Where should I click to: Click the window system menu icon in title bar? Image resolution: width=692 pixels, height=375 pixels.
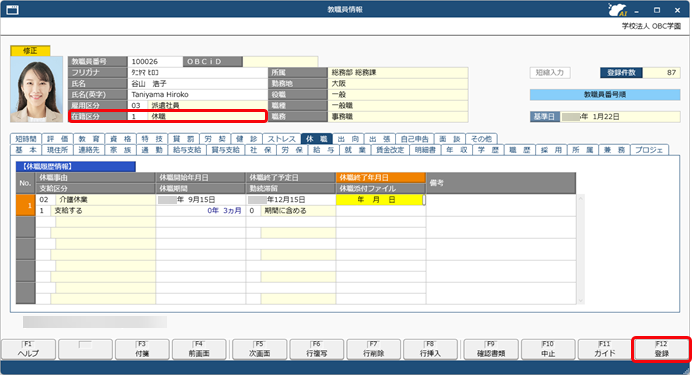coord(12,9)
